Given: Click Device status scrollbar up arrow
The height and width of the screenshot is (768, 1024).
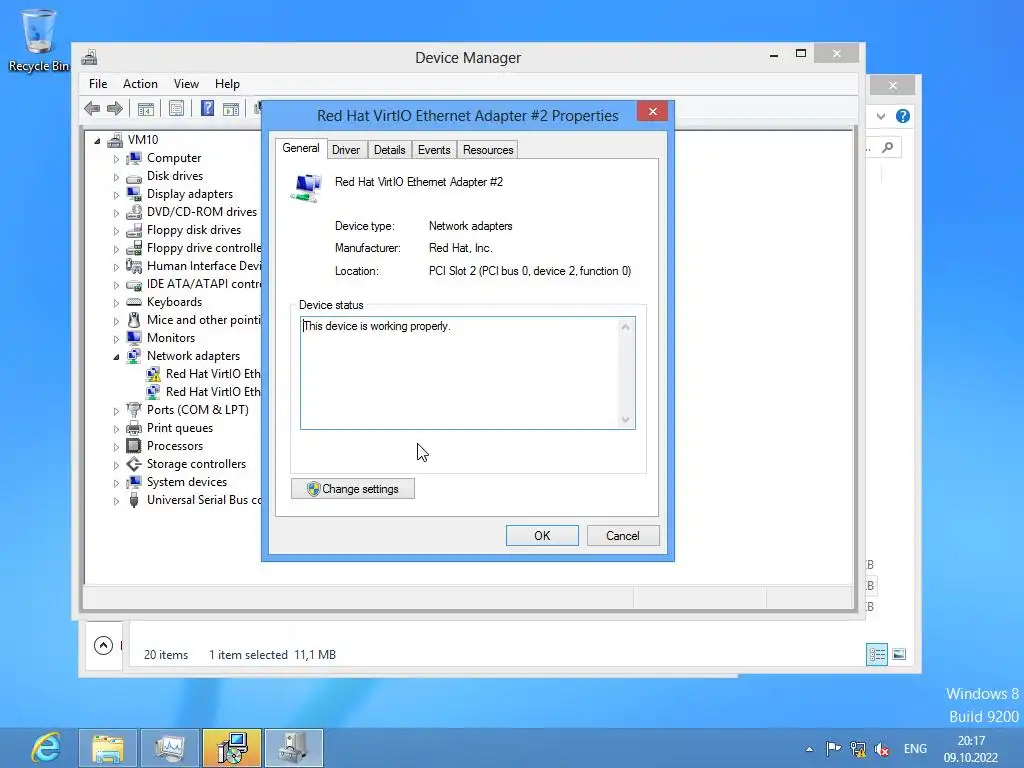Looking at the screenshot, I should 626,327.
